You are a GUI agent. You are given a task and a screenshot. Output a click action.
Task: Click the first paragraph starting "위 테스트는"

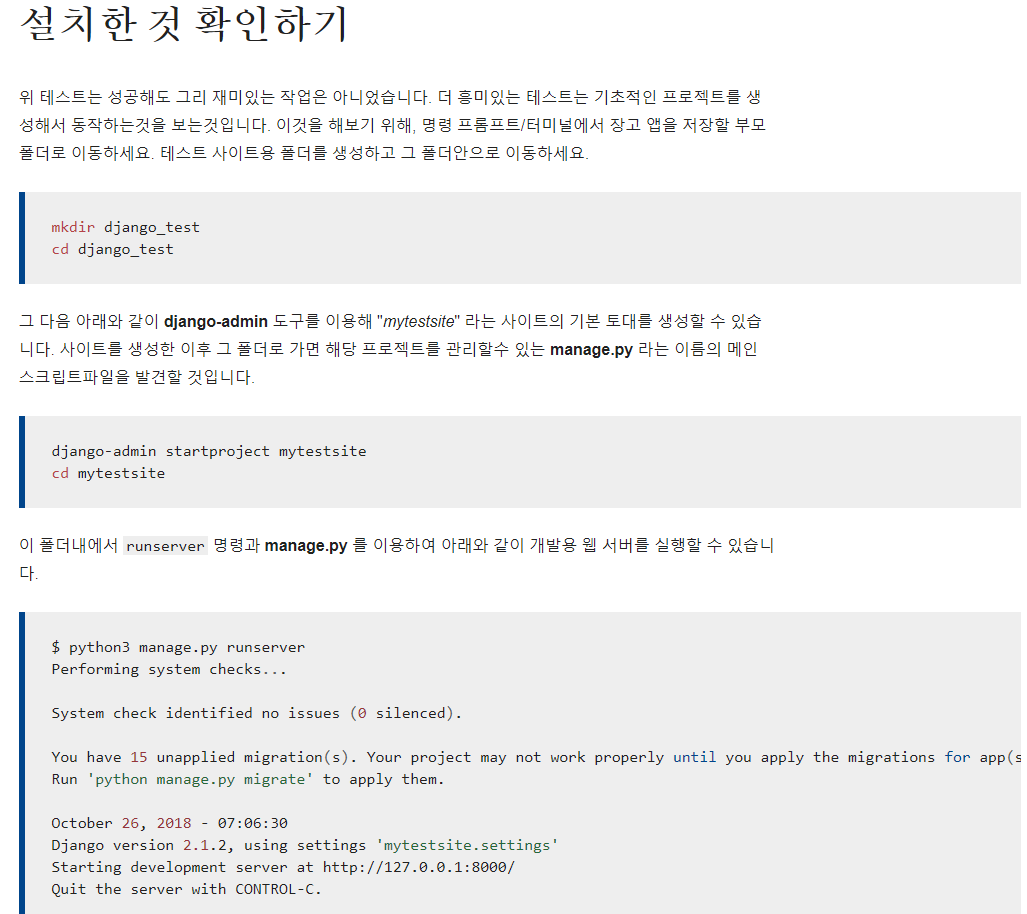coord(392,125)
